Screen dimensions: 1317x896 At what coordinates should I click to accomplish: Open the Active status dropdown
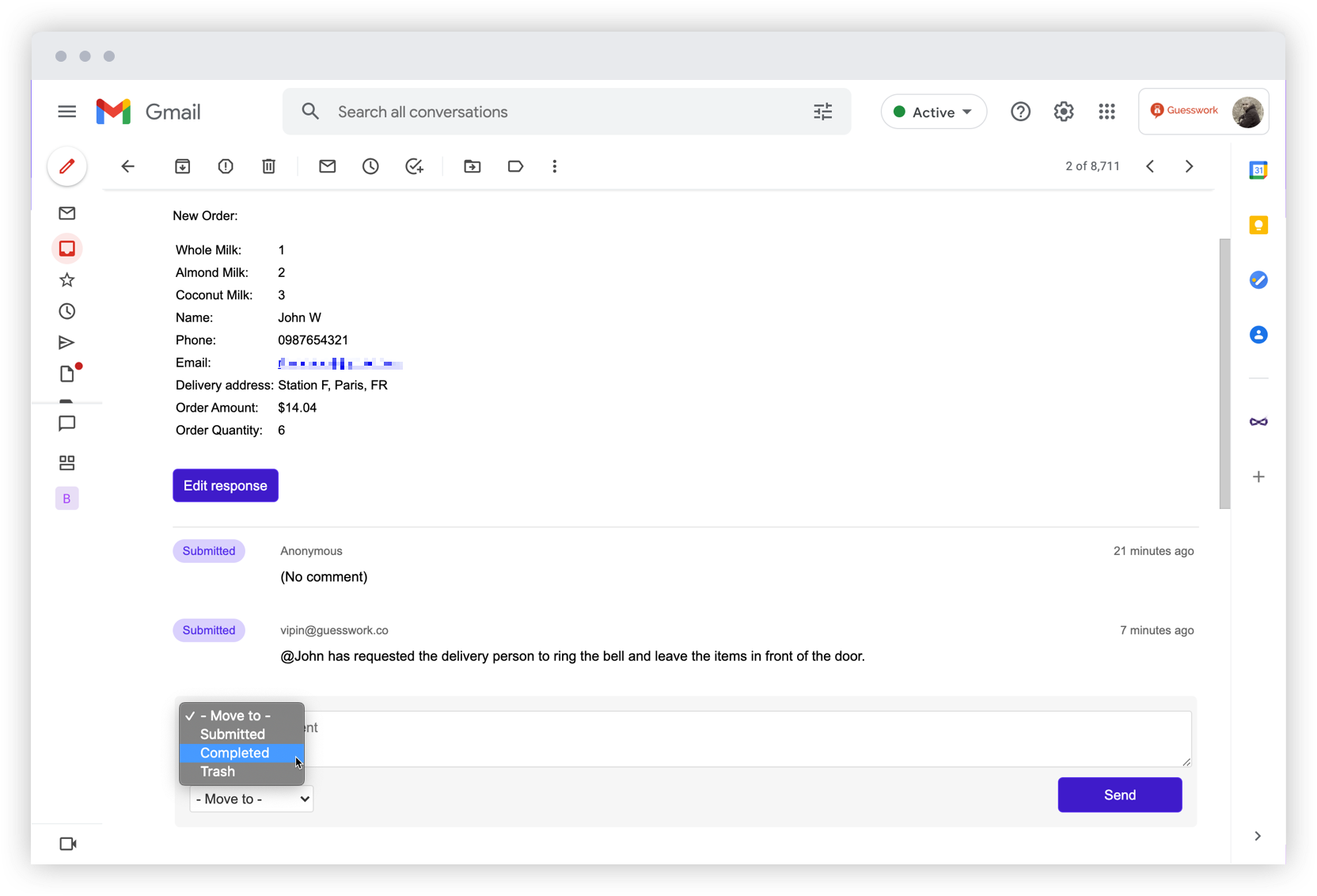(934, 112)
